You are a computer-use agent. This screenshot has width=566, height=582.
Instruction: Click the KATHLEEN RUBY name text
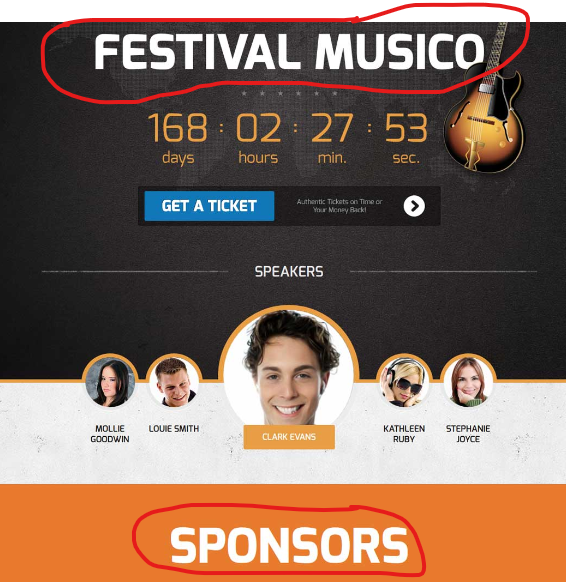tap(404, 434)
